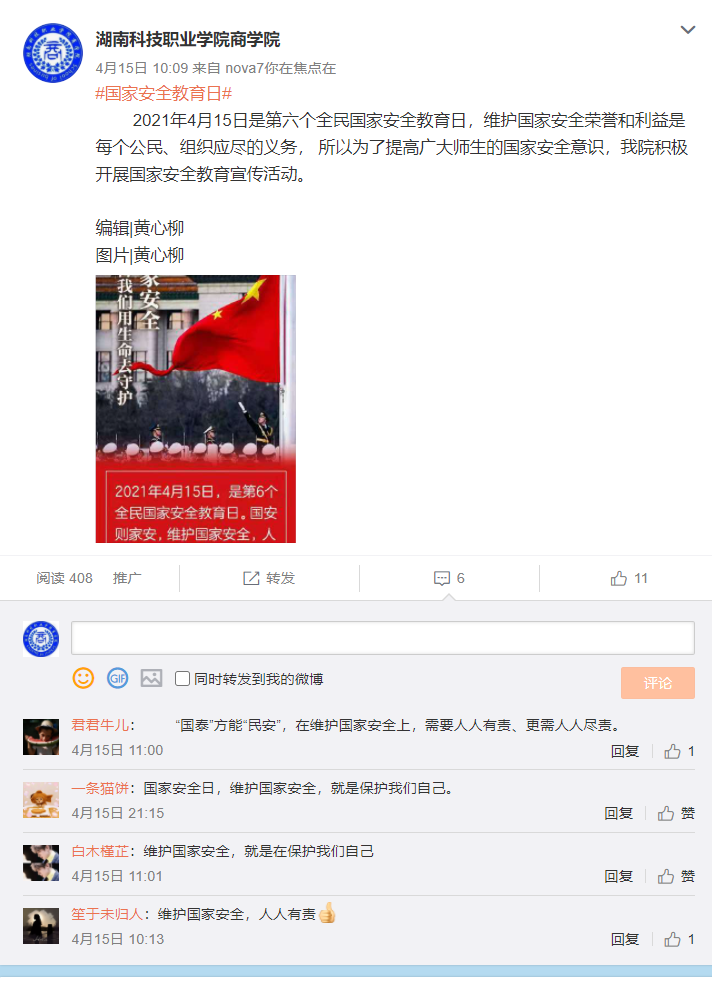Insert a GIF using the GIF icon

[118, 678]
